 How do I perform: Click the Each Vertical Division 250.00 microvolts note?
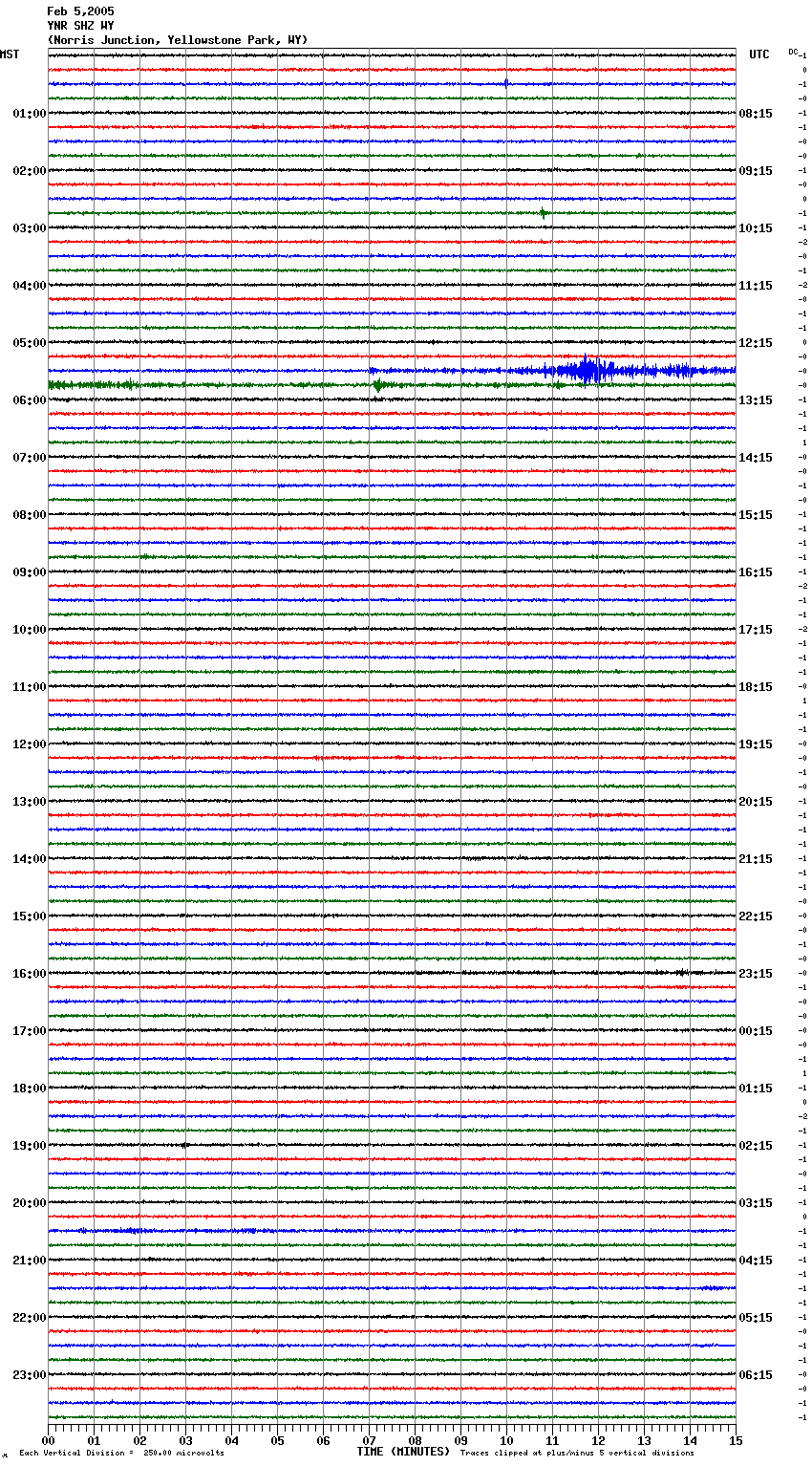121,1453
